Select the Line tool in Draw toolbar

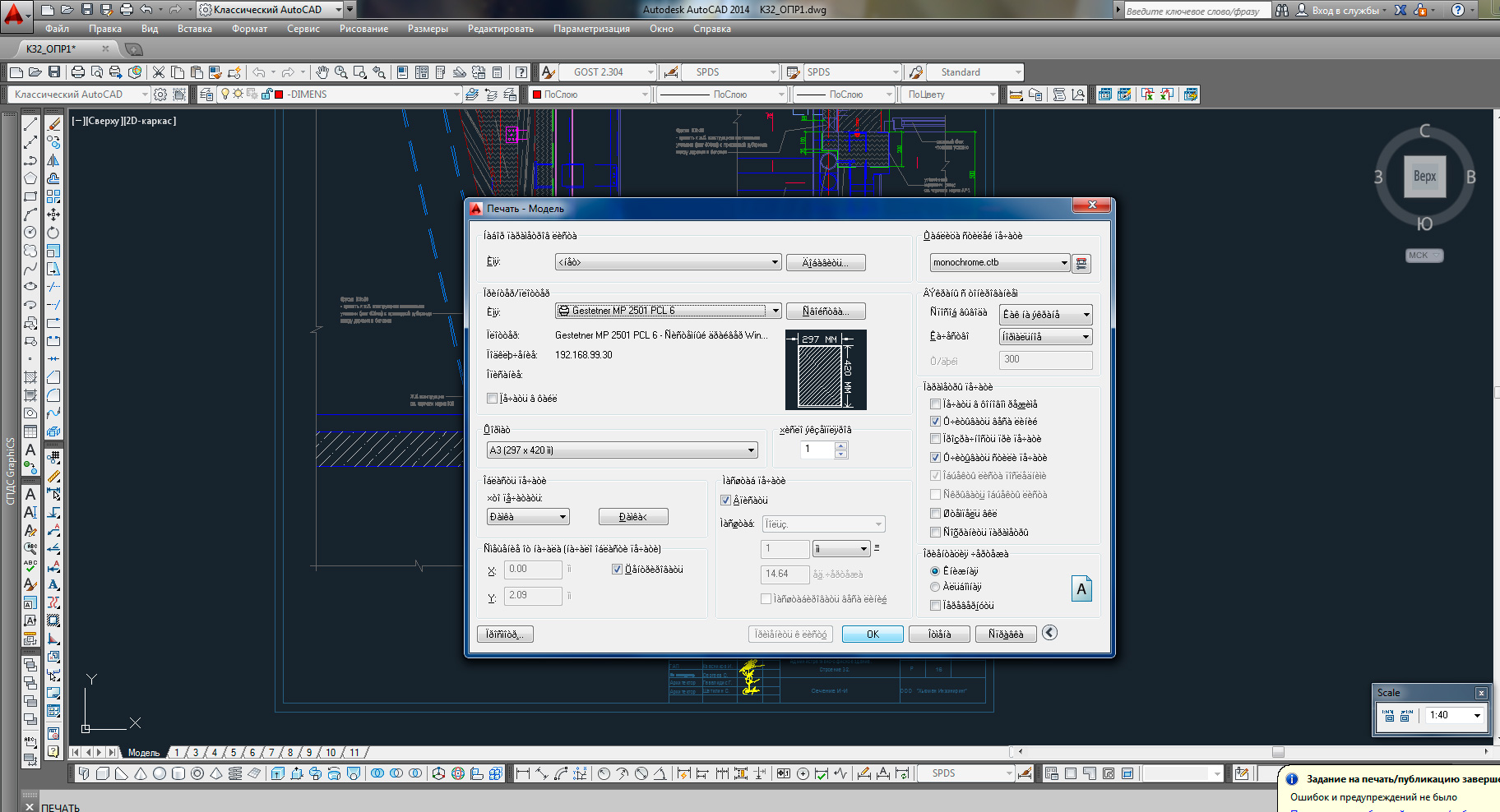[30, 124]
